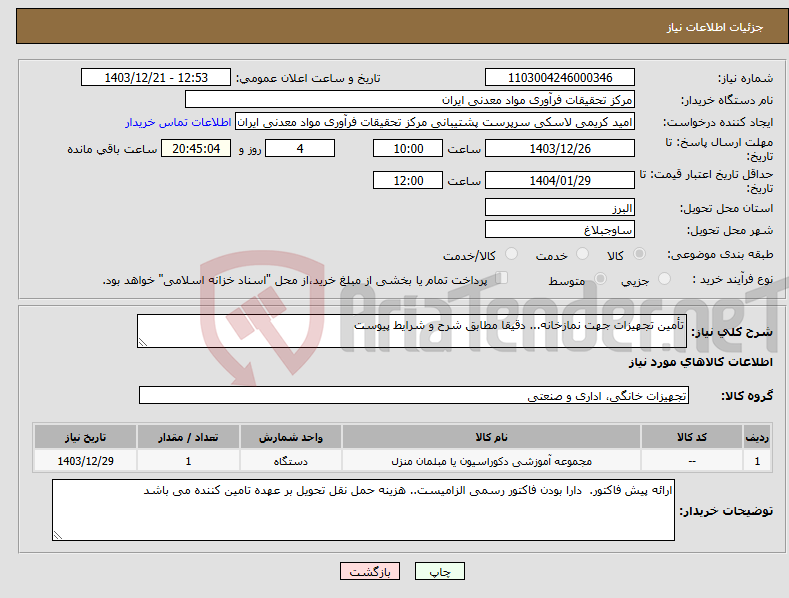Select the خدمت radio button

(x=582, y=254)
